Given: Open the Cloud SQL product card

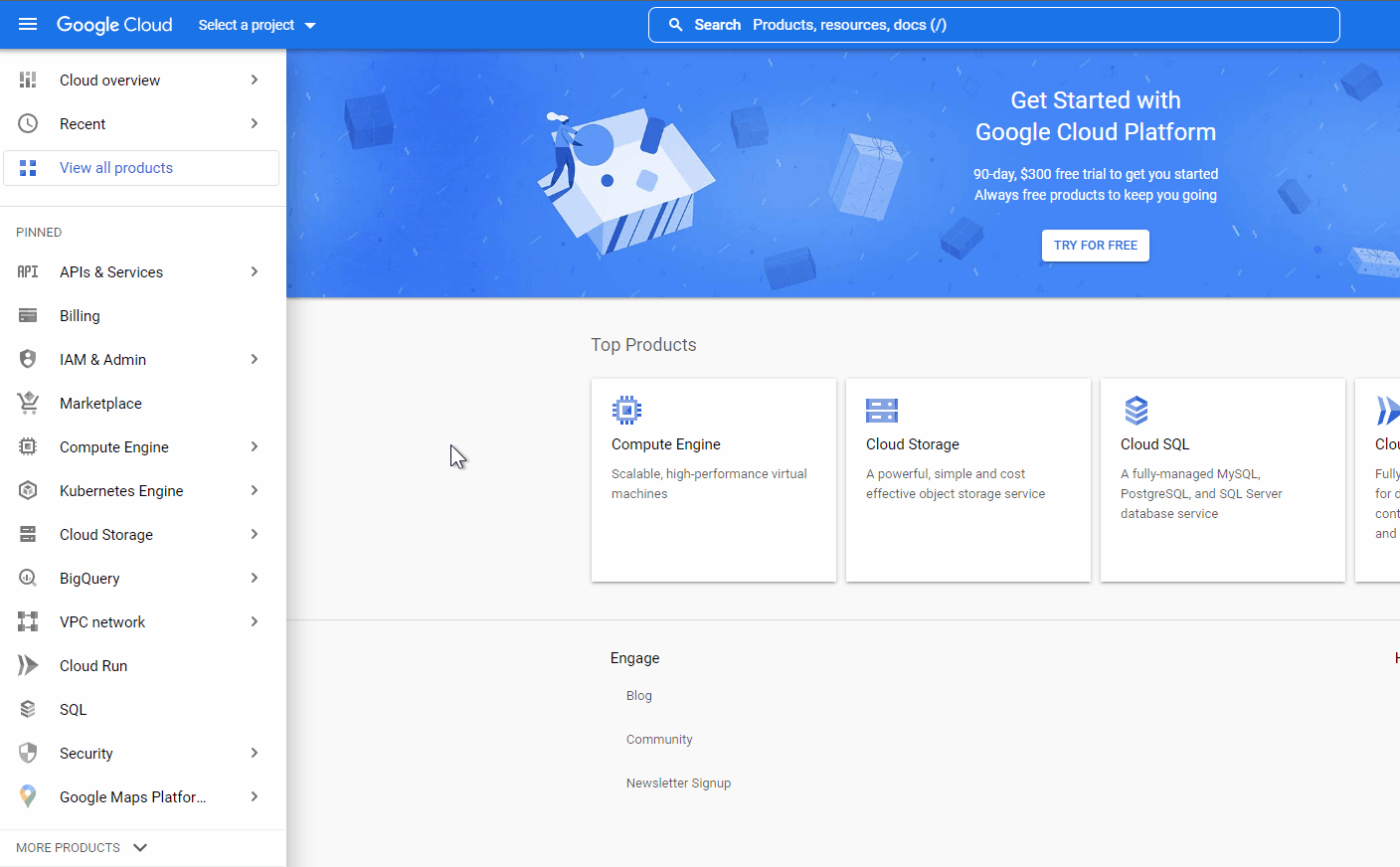Looking at the screenshot, I should tap(1222, 479).
